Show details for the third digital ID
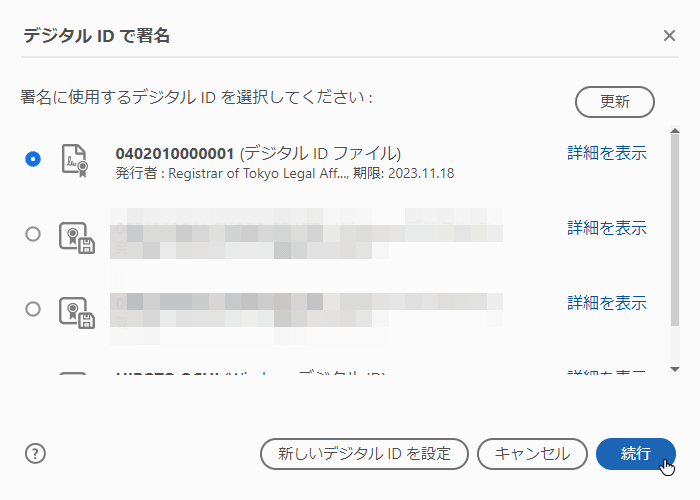This screenshot has width=700, height=500. (607, 303)
